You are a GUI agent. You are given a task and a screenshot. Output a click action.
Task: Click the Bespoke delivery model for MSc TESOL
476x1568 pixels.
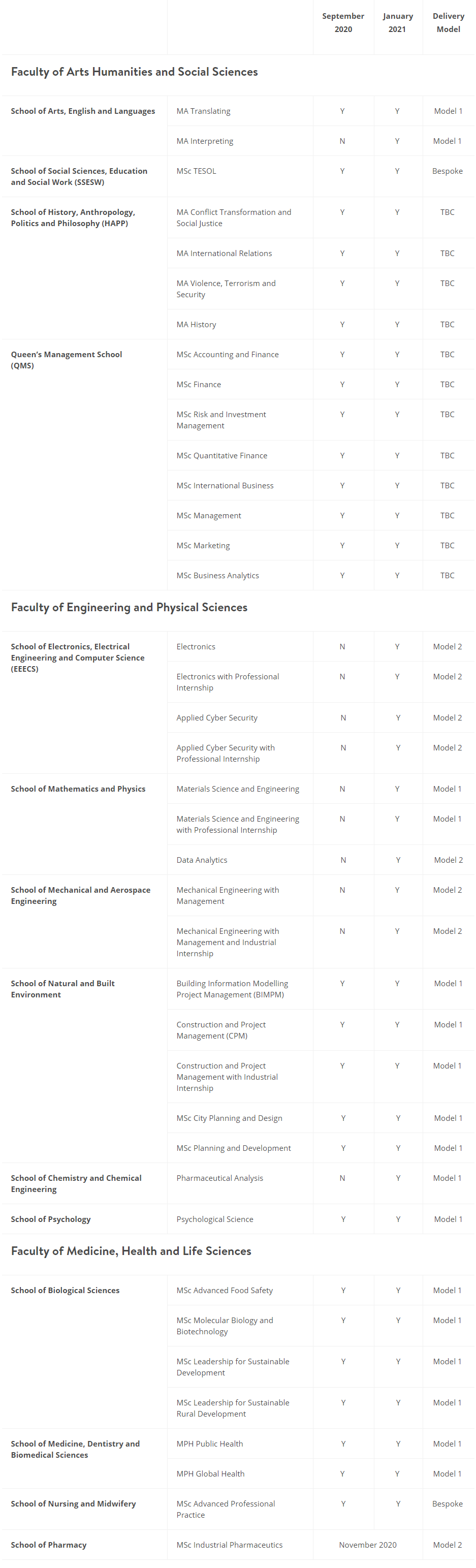(x=448, y=171)
